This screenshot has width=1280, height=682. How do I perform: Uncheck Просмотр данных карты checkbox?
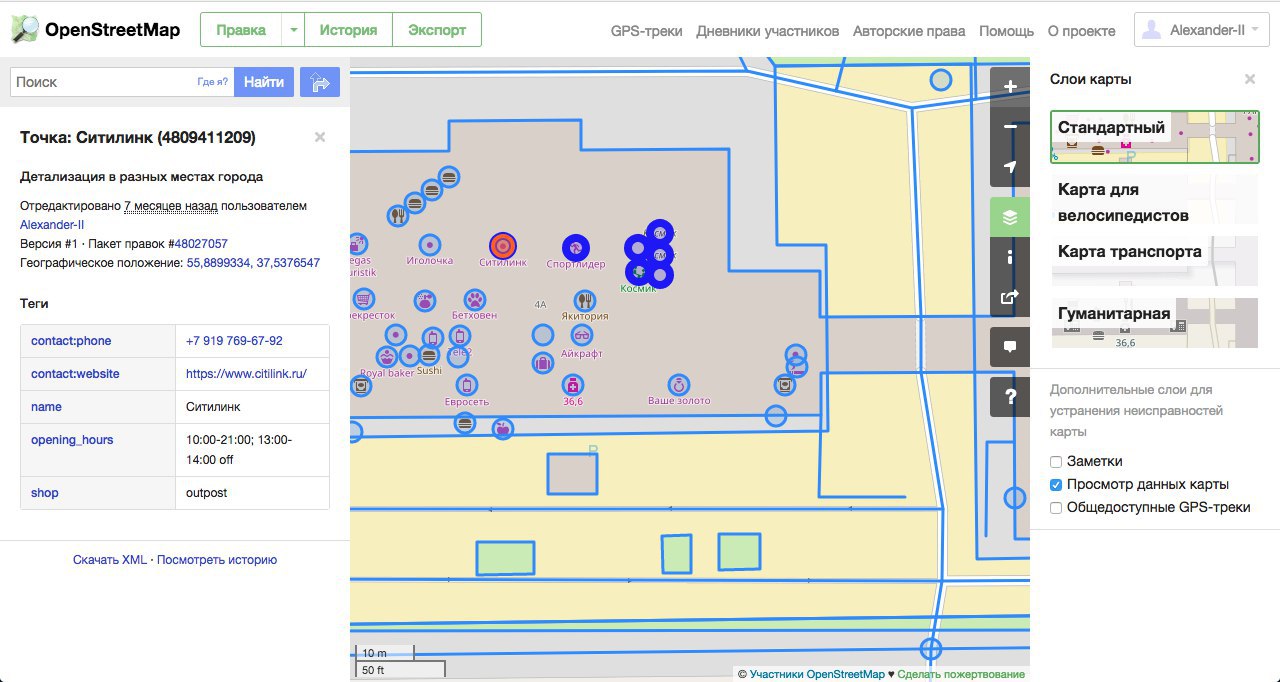pos(1056,485)
